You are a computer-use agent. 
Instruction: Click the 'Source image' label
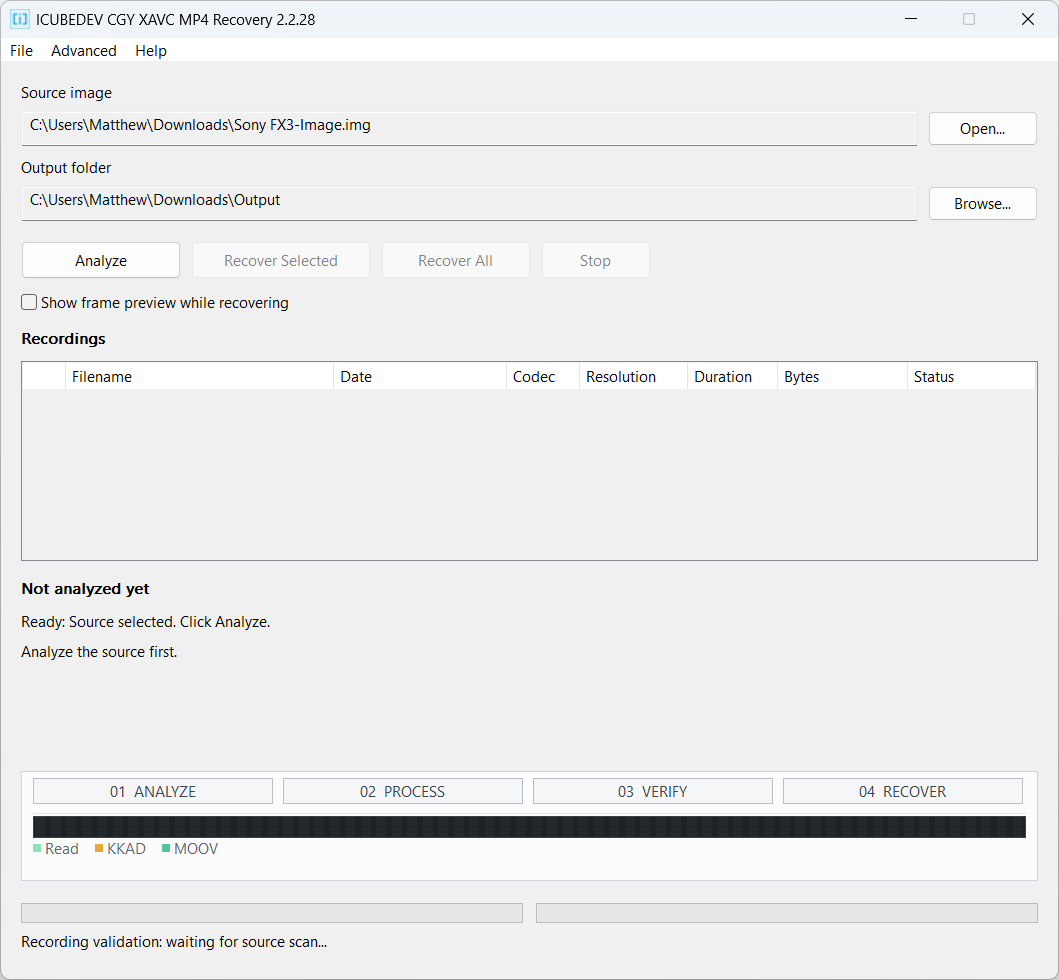click(x=66, y=93)
